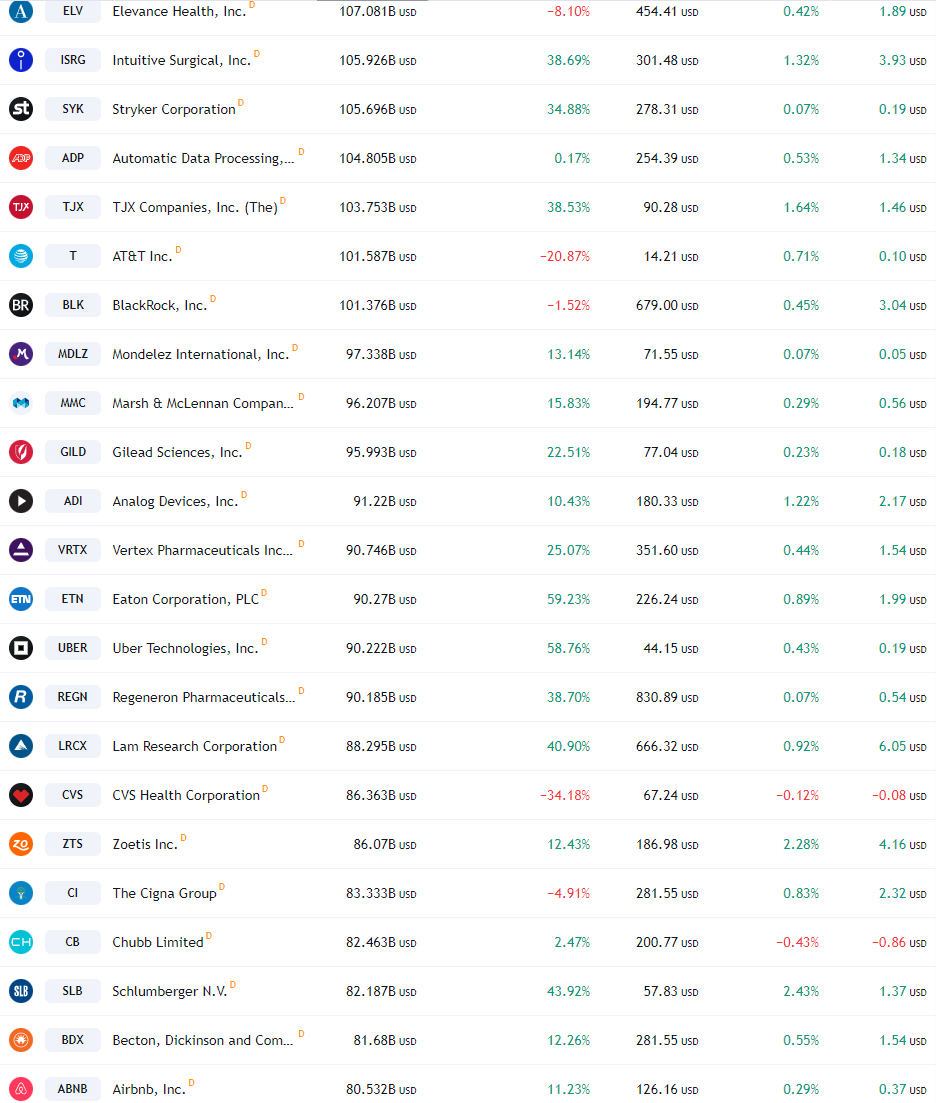
Task: Select the GILD ticker button
Action: pos(73,452)
